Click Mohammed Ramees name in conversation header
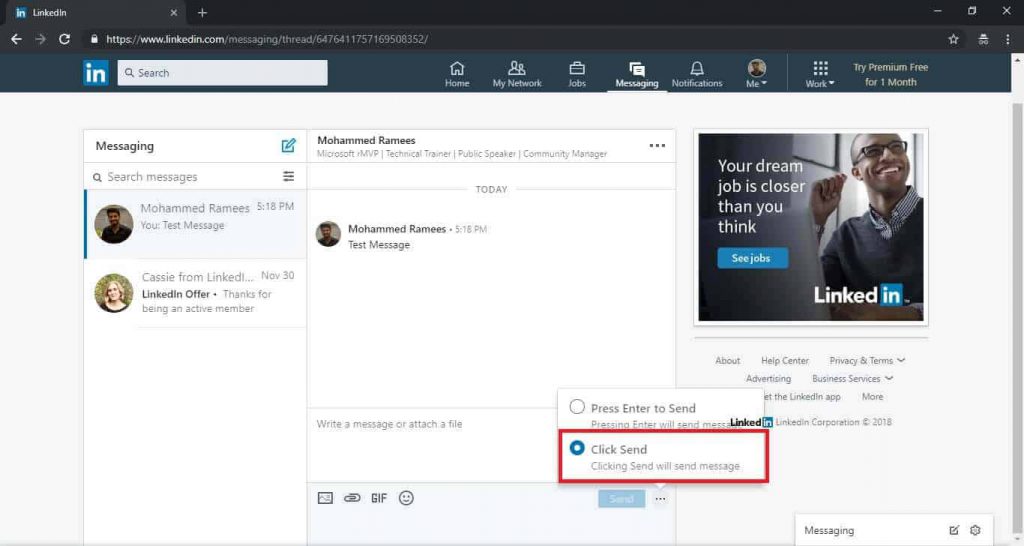The height and width of the screenshot is (546, 1024). click(x=366, y=140)
